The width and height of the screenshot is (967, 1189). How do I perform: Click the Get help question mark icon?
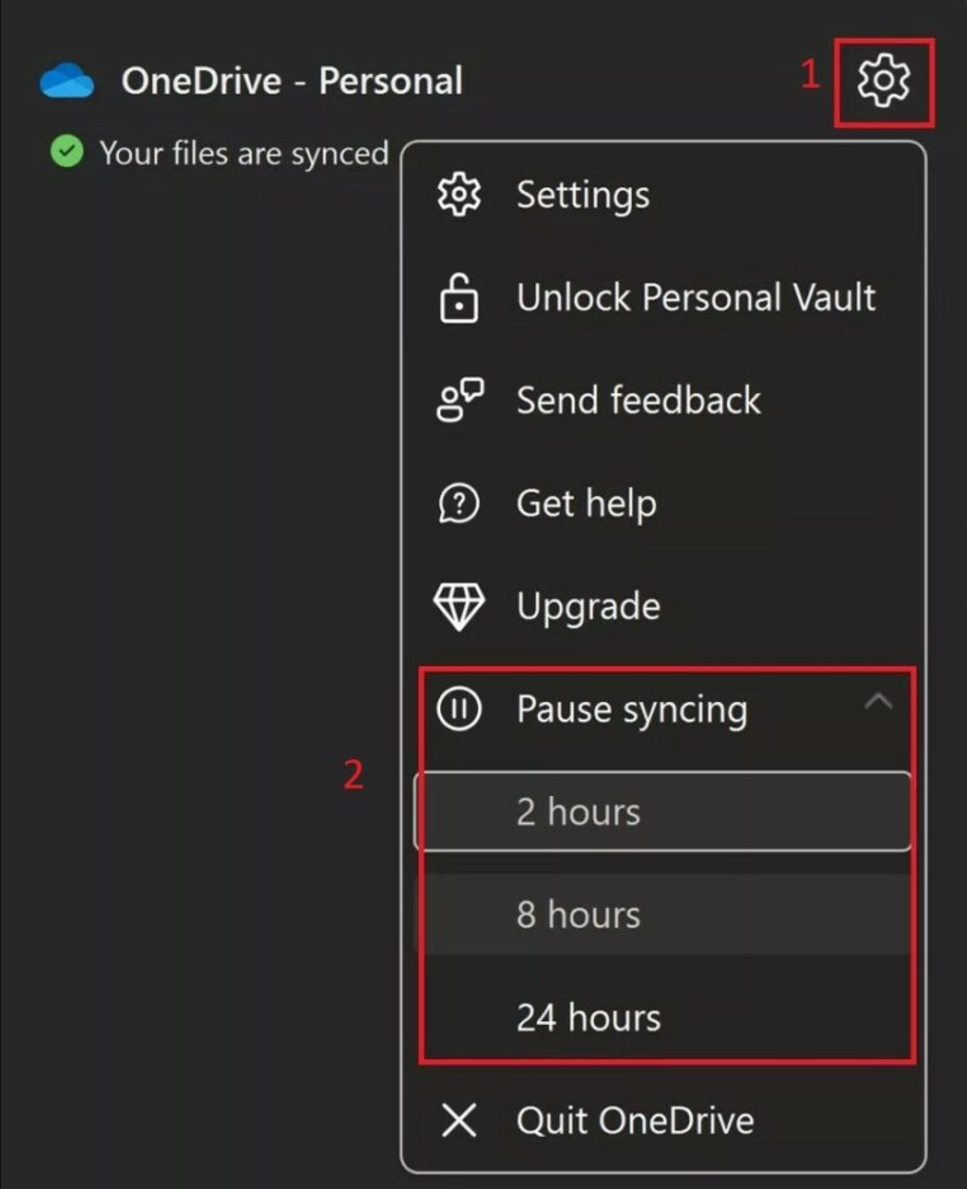point(459,504)
